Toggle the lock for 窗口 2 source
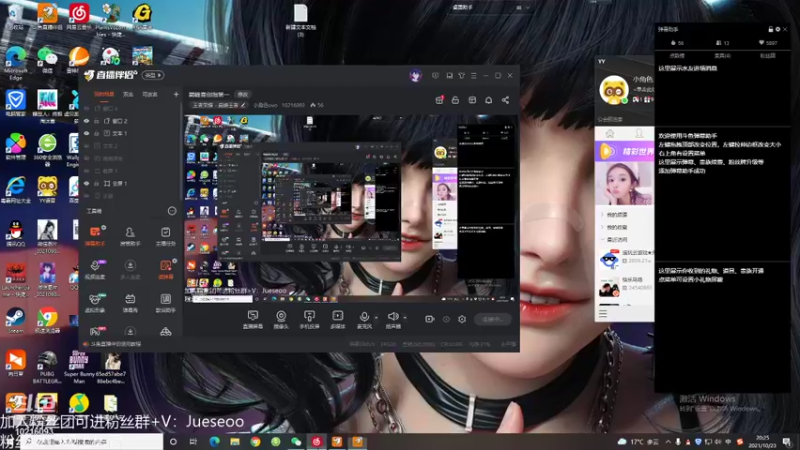This screenshot has width=800, height=450. click(96, 121)
